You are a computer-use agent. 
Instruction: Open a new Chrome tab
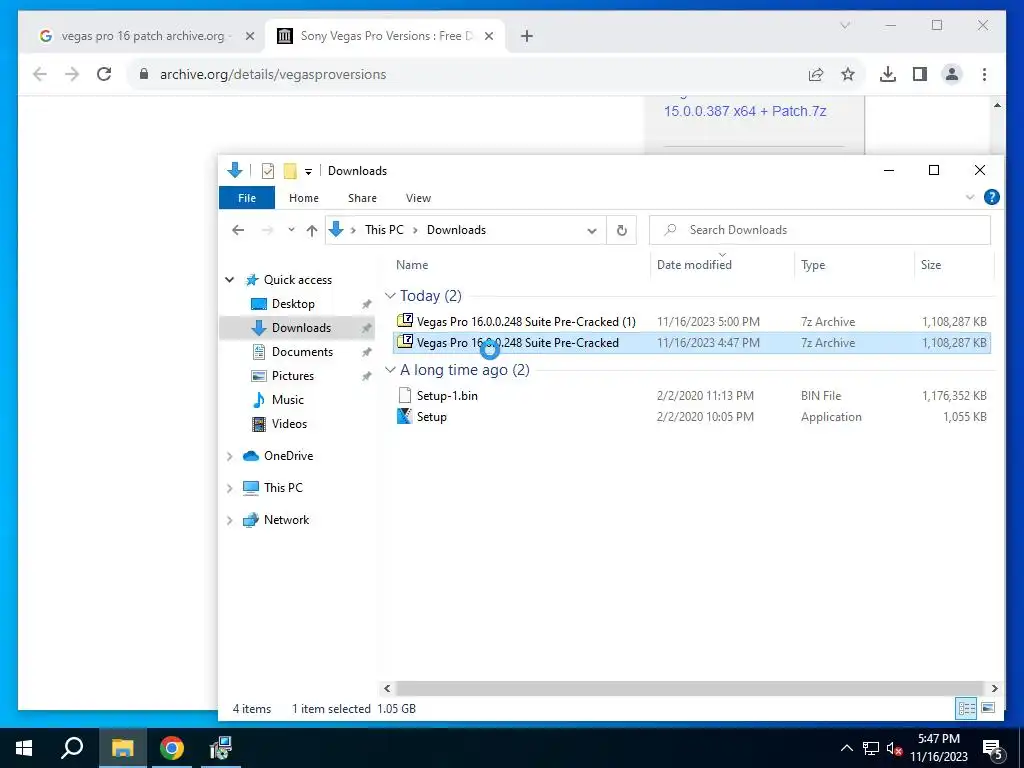pyautogui.click(x=527, y=36)
